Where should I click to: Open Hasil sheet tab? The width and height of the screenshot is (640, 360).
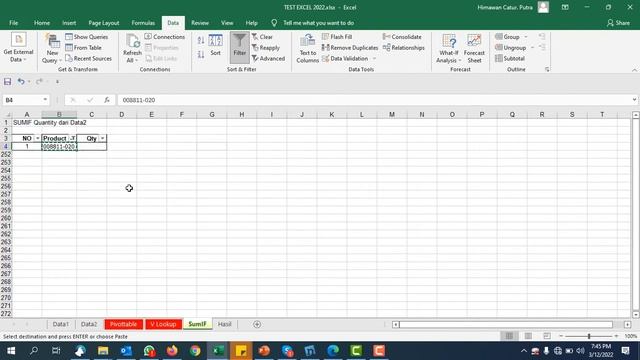click(224, 324)
